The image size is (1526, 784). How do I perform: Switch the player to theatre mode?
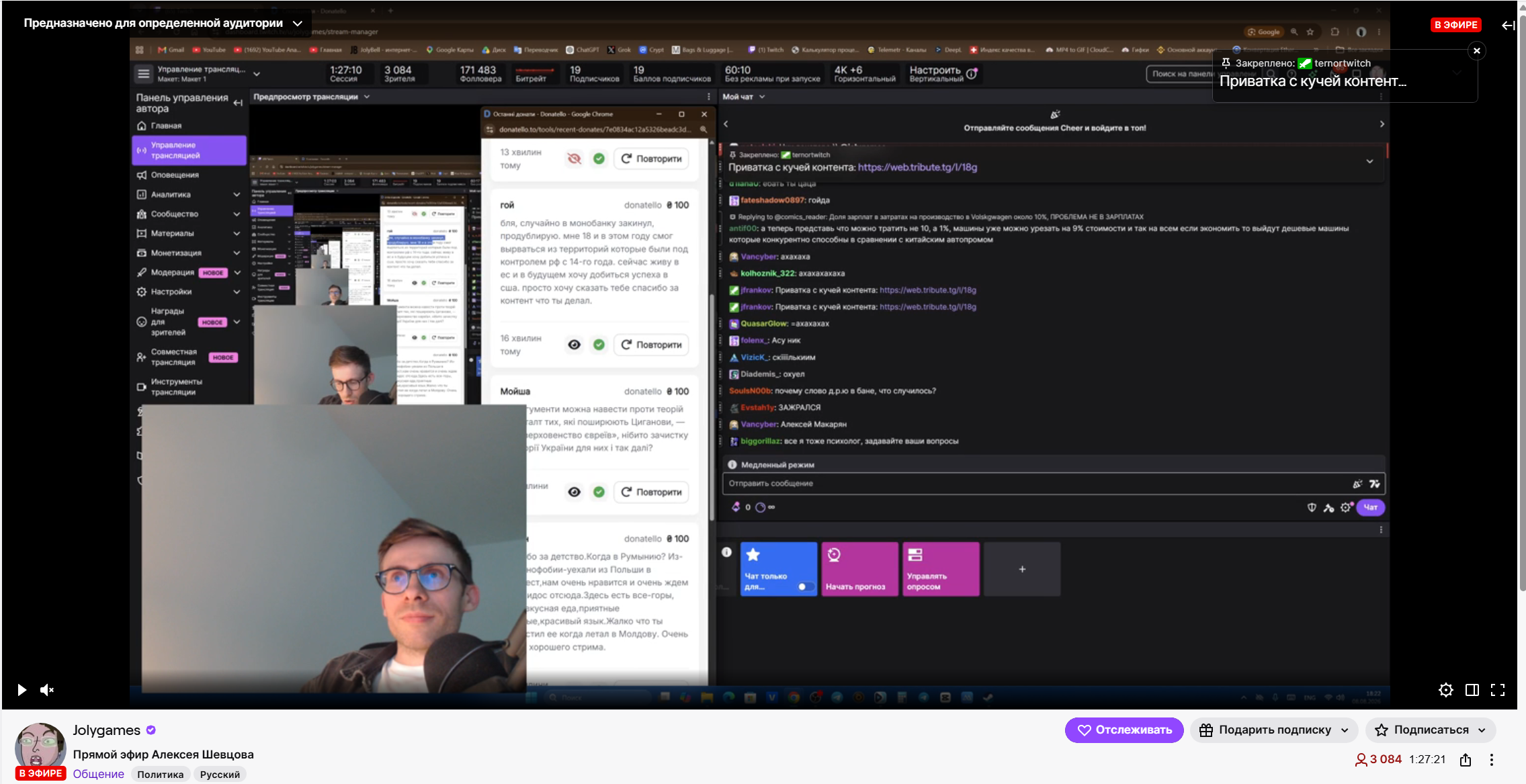(x=1472, y=690)
